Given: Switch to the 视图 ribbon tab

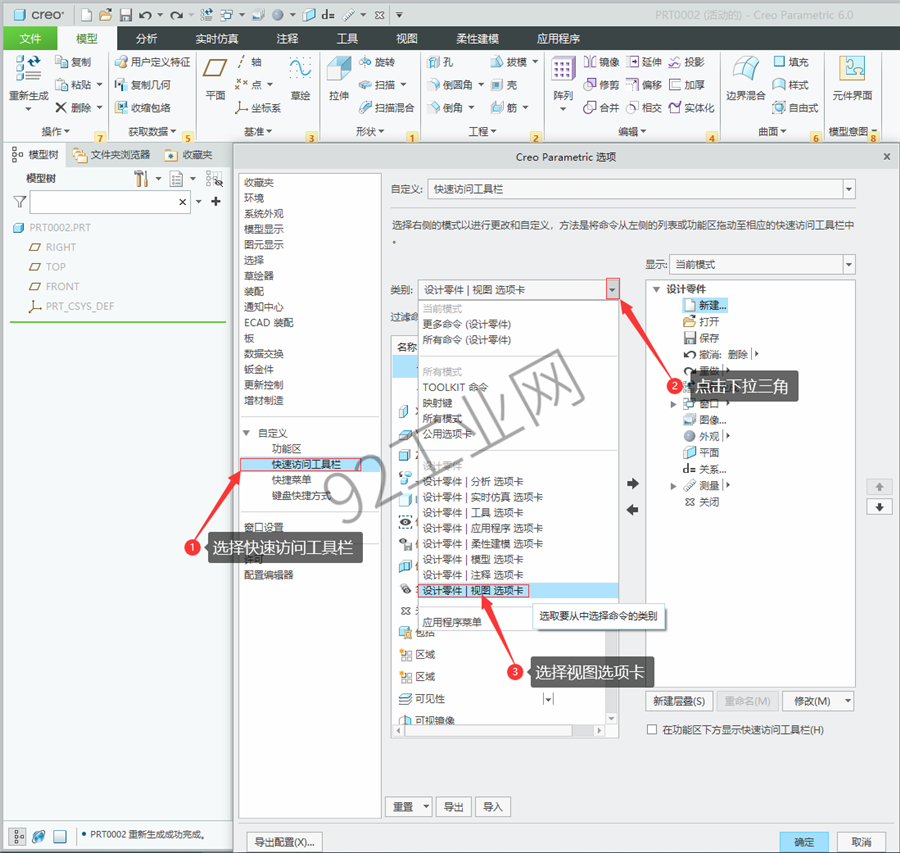Looking at the screenshot, I should 406,38.
